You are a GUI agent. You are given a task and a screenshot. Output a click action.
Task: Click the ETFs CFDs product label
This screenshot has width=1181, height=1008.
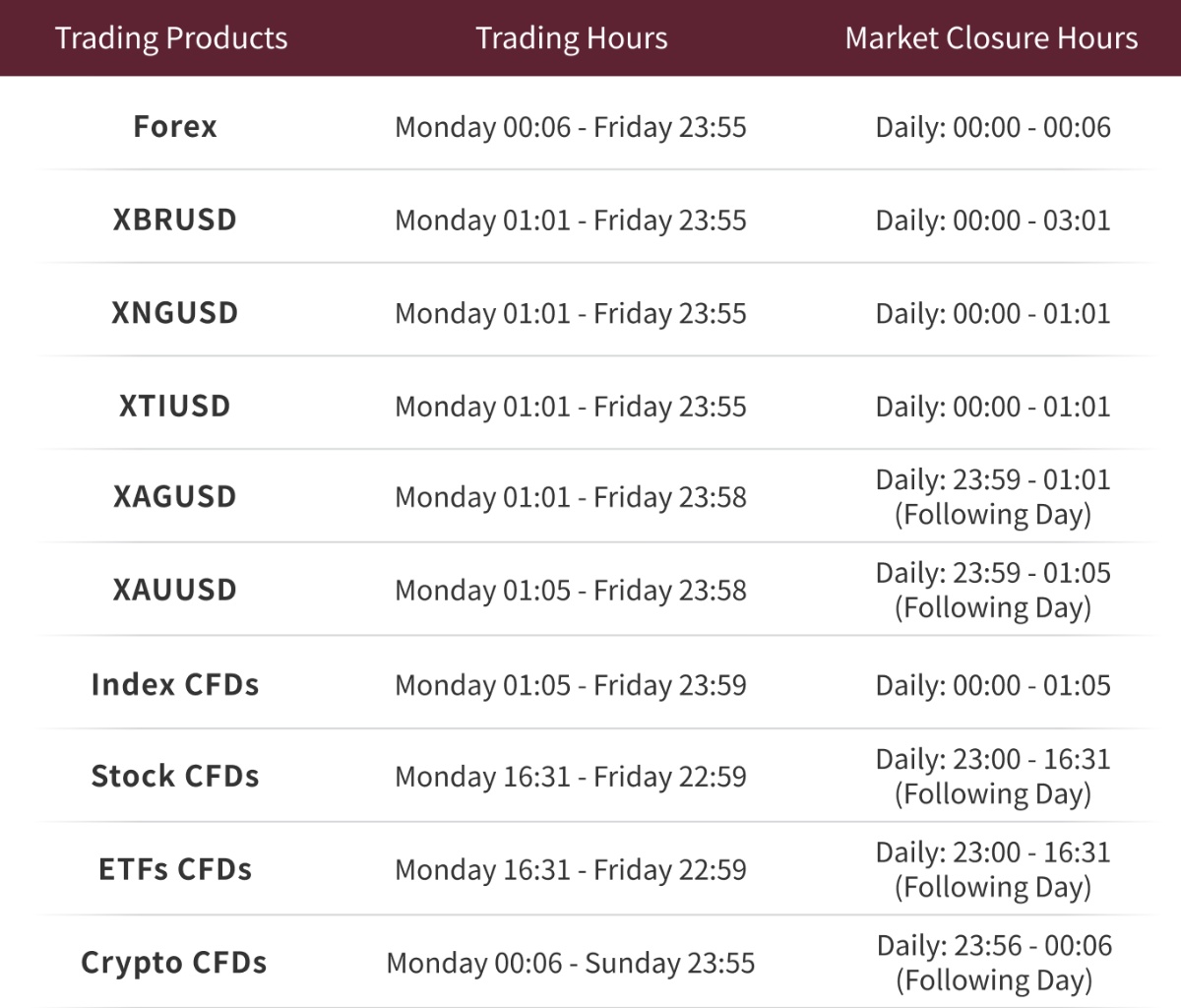click(x=175, y=870)
